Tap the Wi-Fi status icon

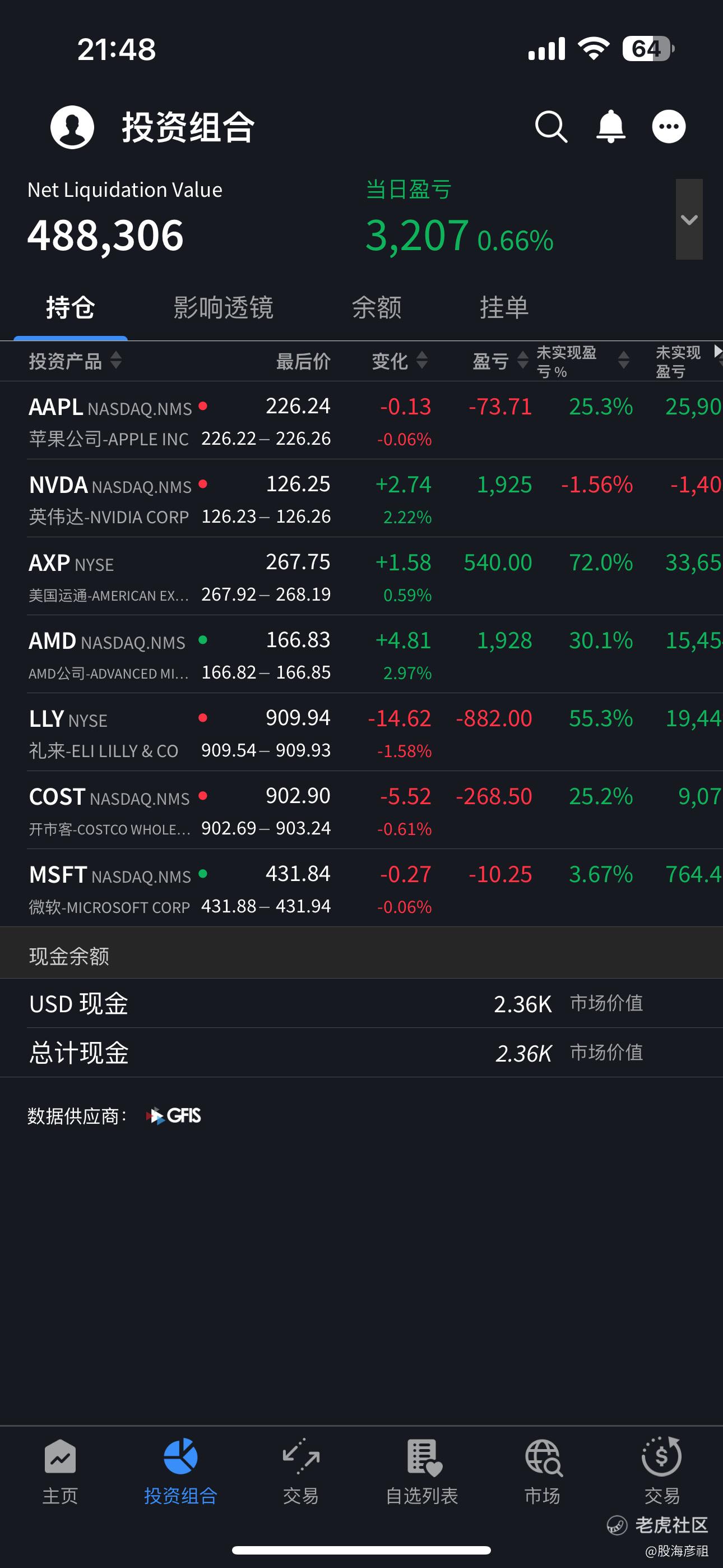[594, 48]
